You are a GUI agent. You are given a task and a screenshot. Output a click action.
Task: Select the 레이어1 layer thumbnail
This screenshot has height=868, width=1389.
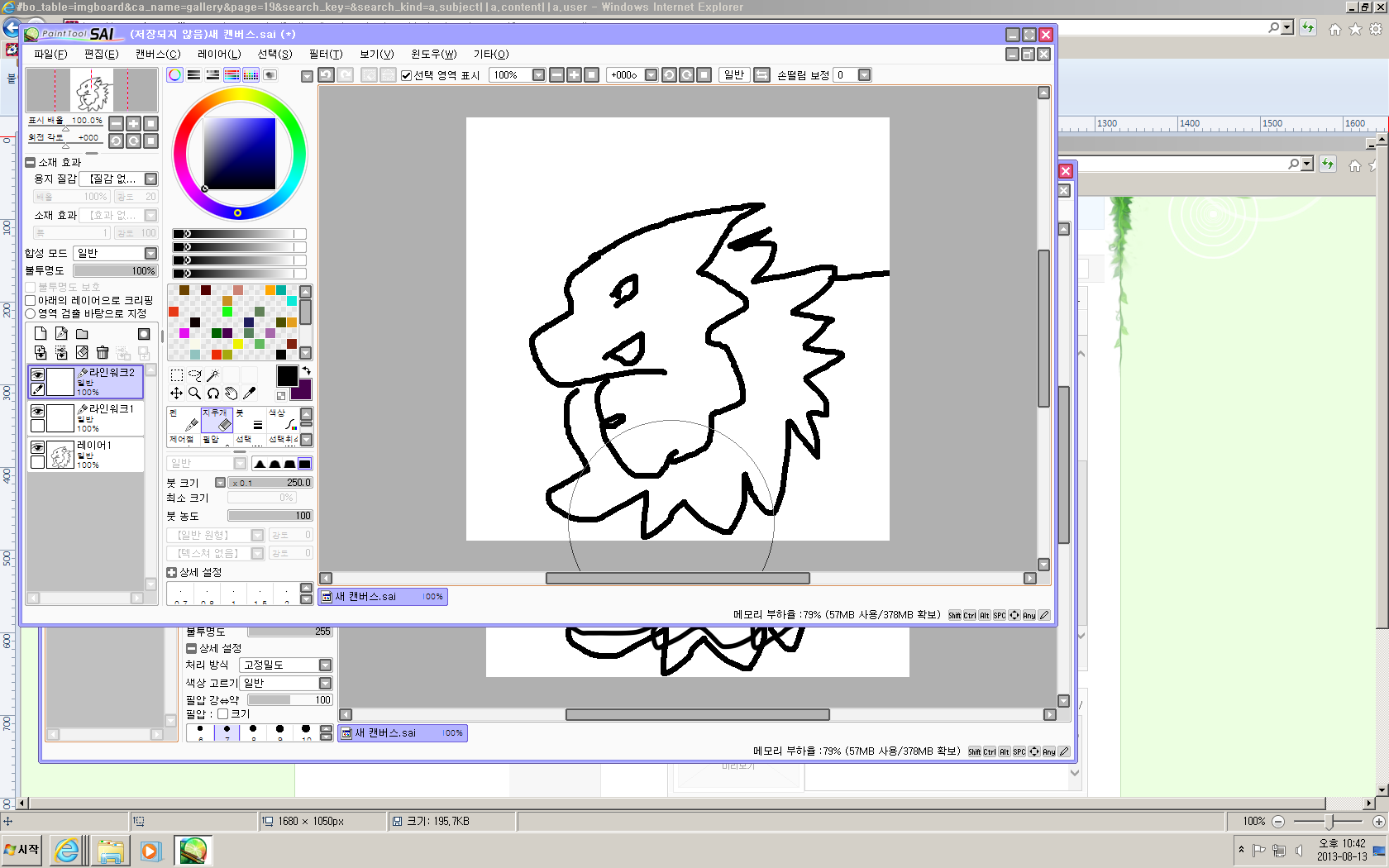[x=61, y=455]
